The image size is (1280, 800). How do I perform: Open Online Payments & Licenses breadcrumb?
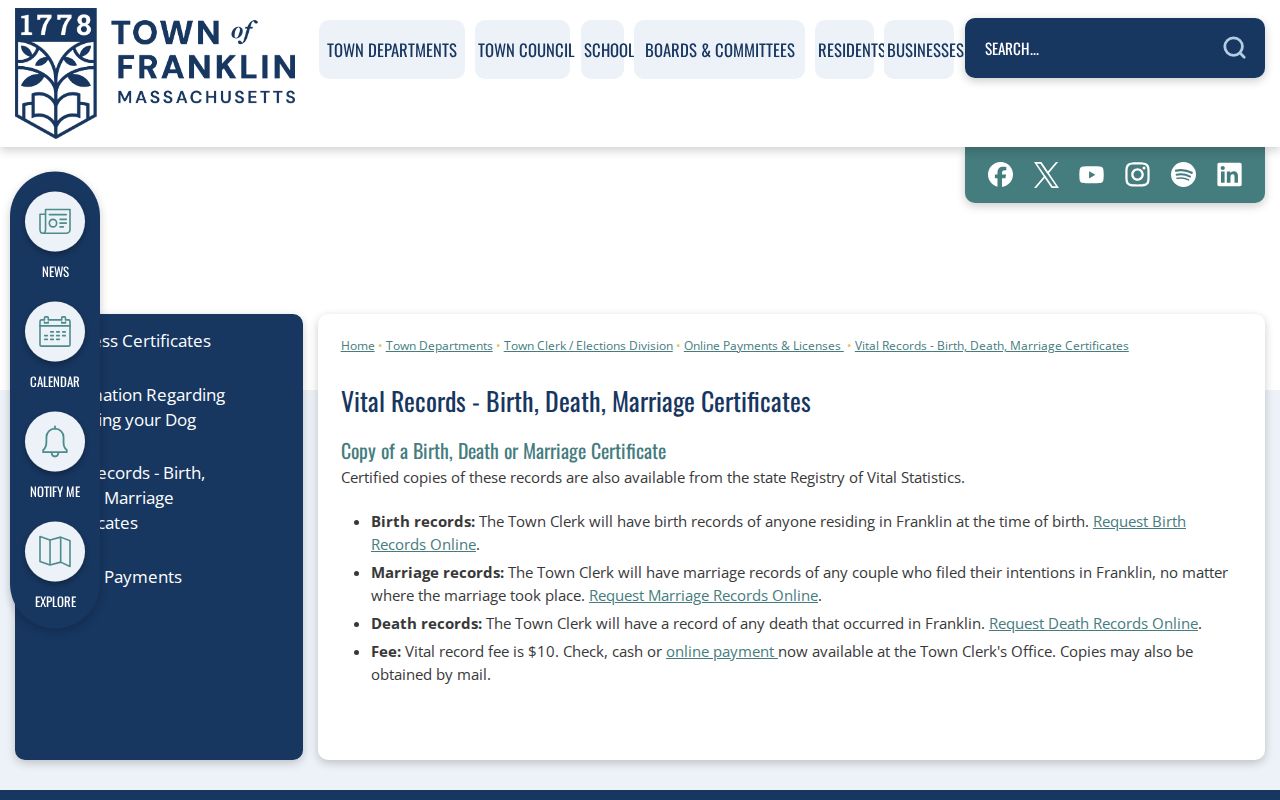[763, 346]
